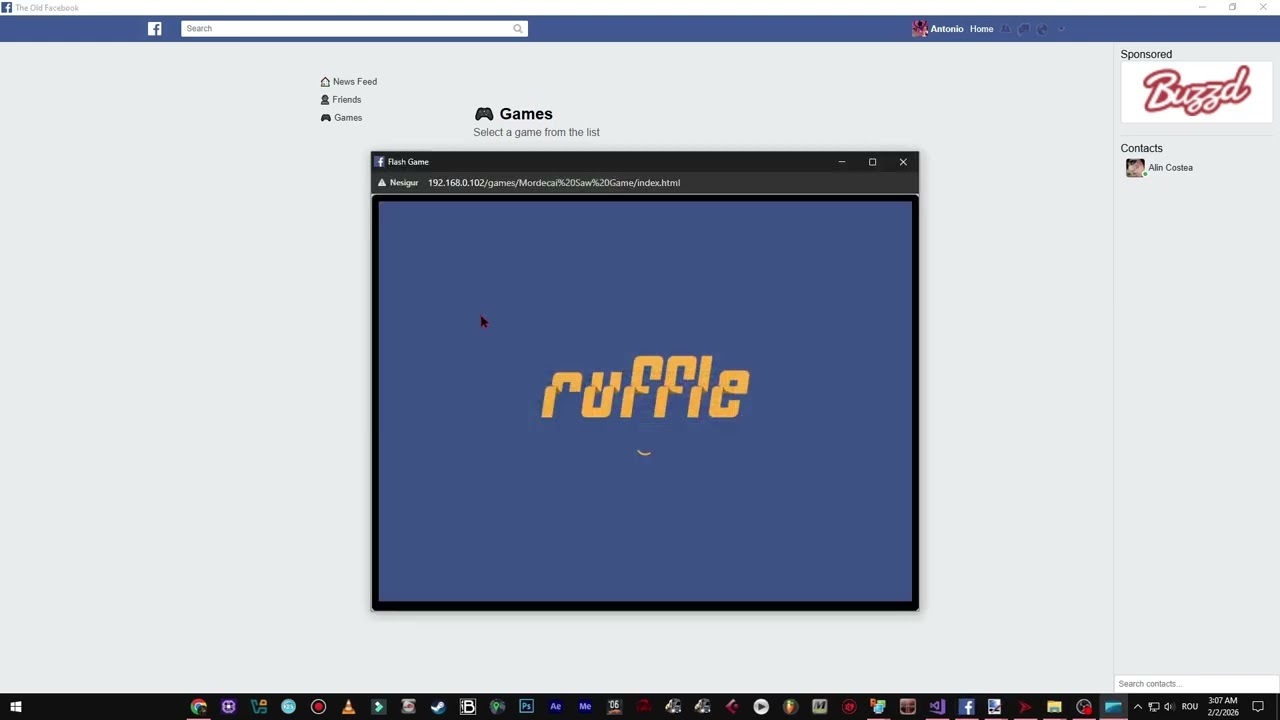Image resolution: width=1280 pixels, height=720 pixels.
Task: Maximize the Flash Game window
Action: tap(872, 162)
